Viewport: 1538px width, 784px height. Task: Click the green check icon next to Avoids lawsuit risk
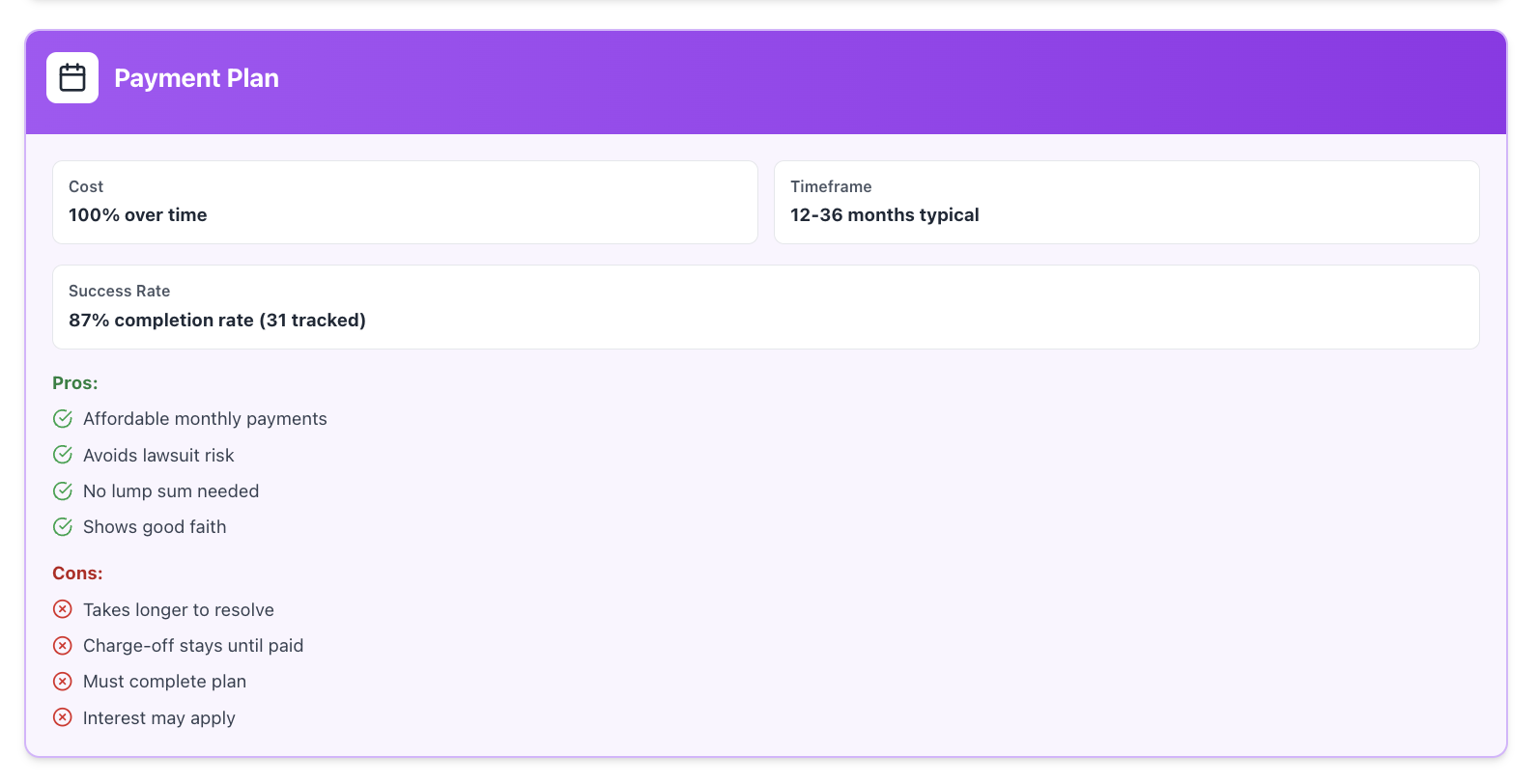[x=63, y=455]
